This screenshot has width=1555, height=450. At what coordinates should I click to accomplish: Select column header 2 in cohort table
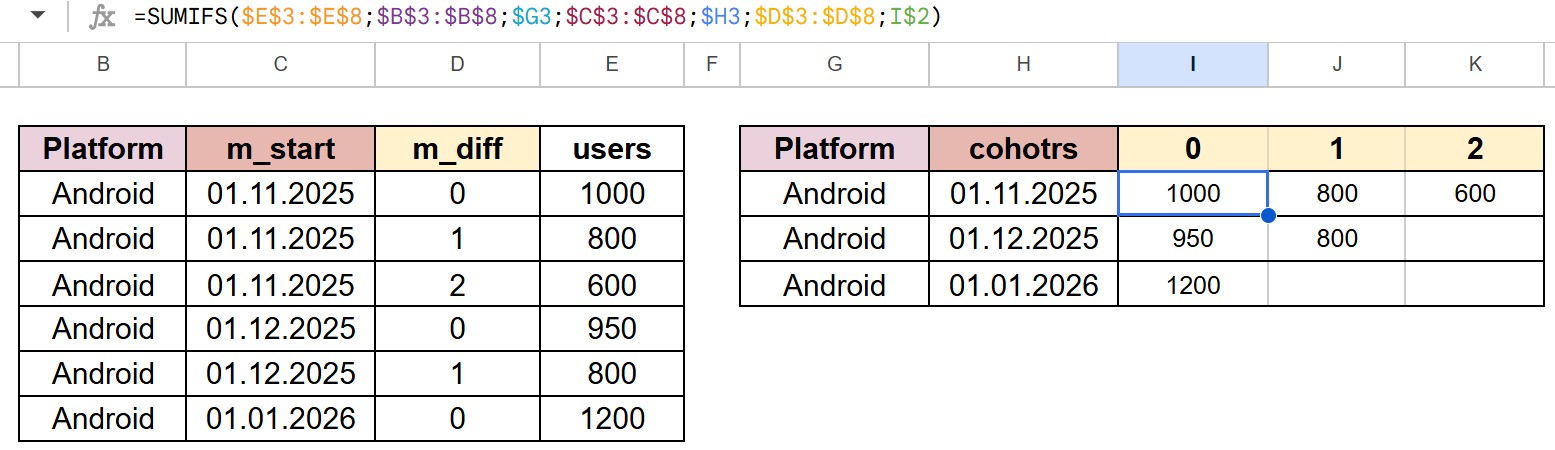click(x=1474, y=149)
